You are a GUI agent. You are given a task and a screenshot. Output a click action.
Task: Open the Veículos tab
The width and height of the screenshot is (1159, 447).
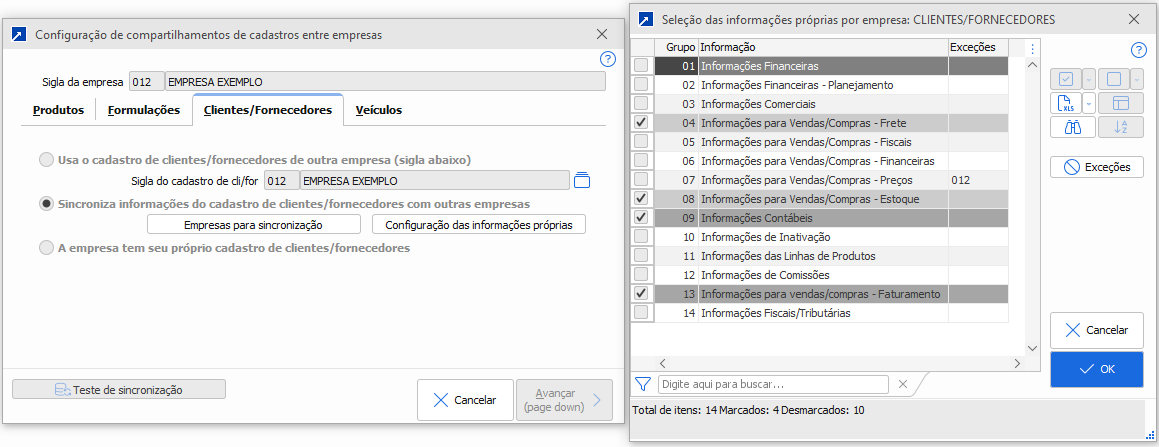point(379,110)
